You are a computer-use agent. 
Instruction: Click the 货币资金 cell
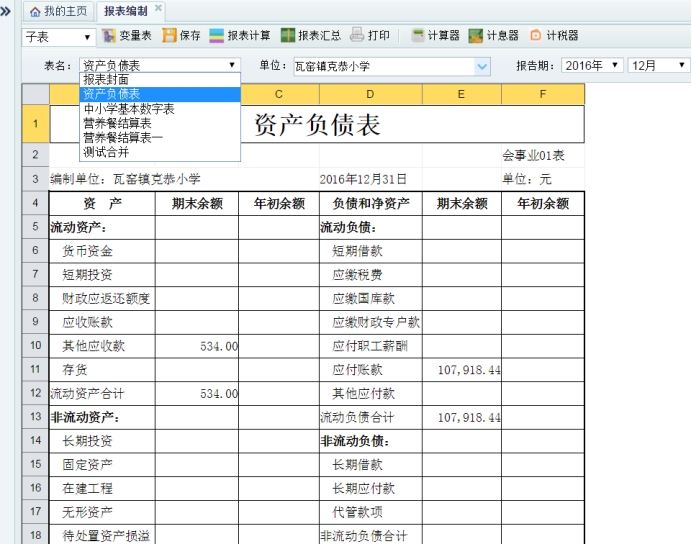[102, 251]
